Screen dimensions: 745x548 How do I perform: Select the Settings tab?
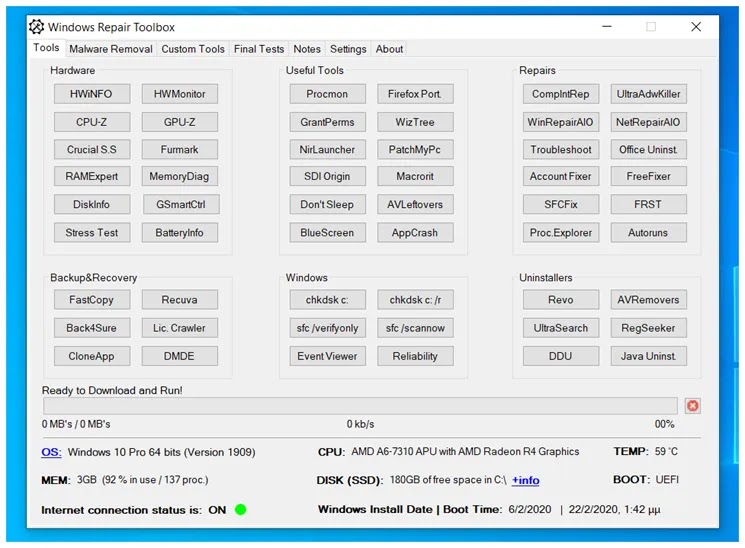(348, 49)
